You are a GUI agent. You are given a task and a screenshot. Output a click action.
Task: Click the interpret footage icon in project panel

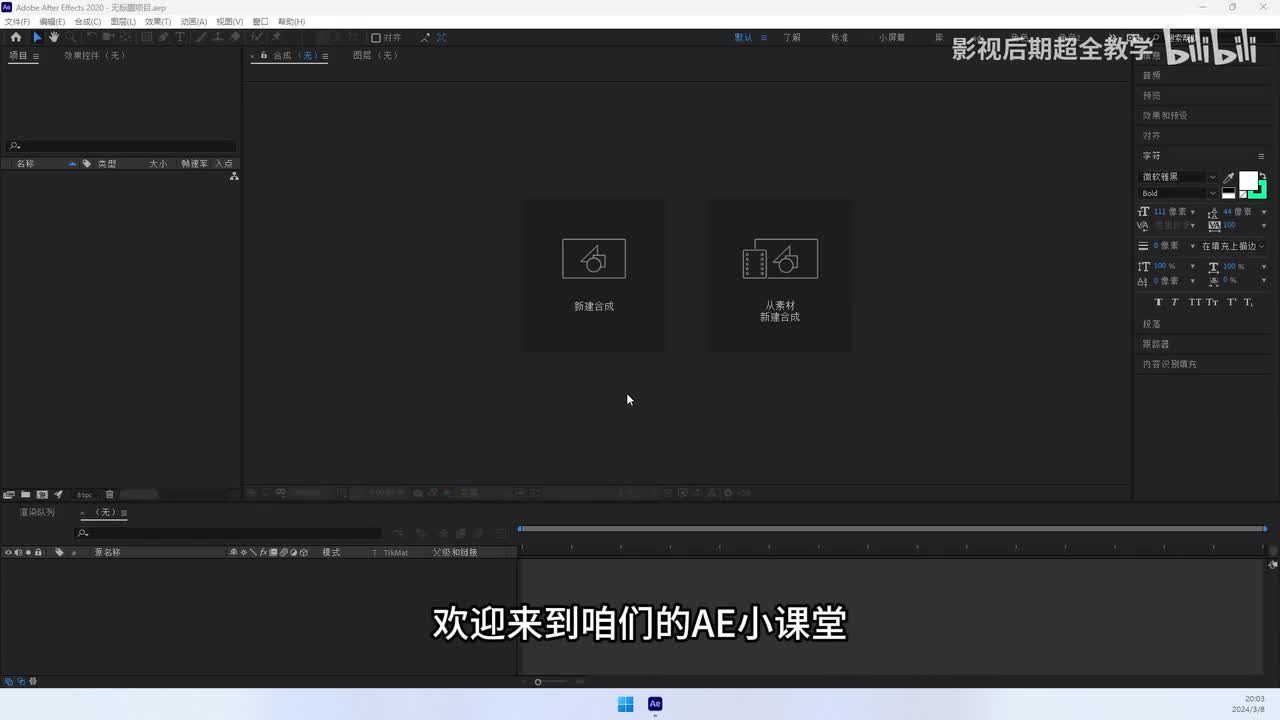tap(9, 494)
